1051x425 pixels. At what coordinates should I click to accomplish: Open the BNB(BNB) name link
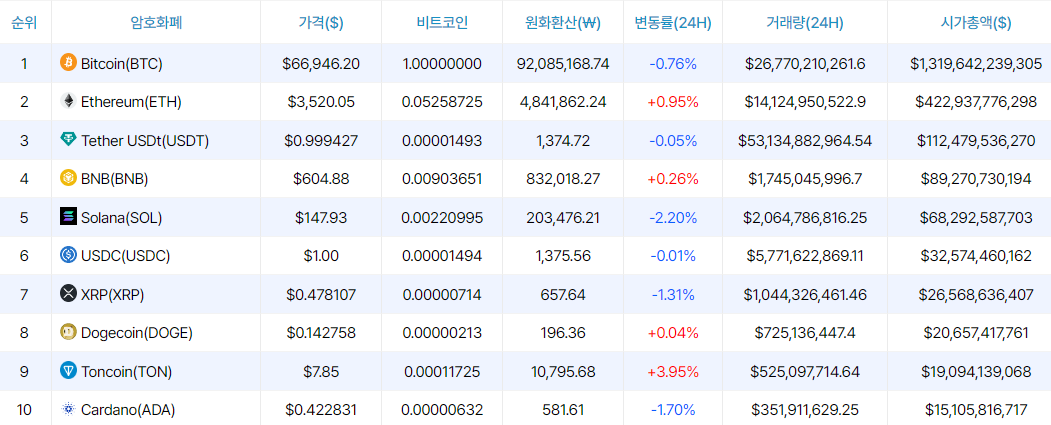[x=115, y=179]
